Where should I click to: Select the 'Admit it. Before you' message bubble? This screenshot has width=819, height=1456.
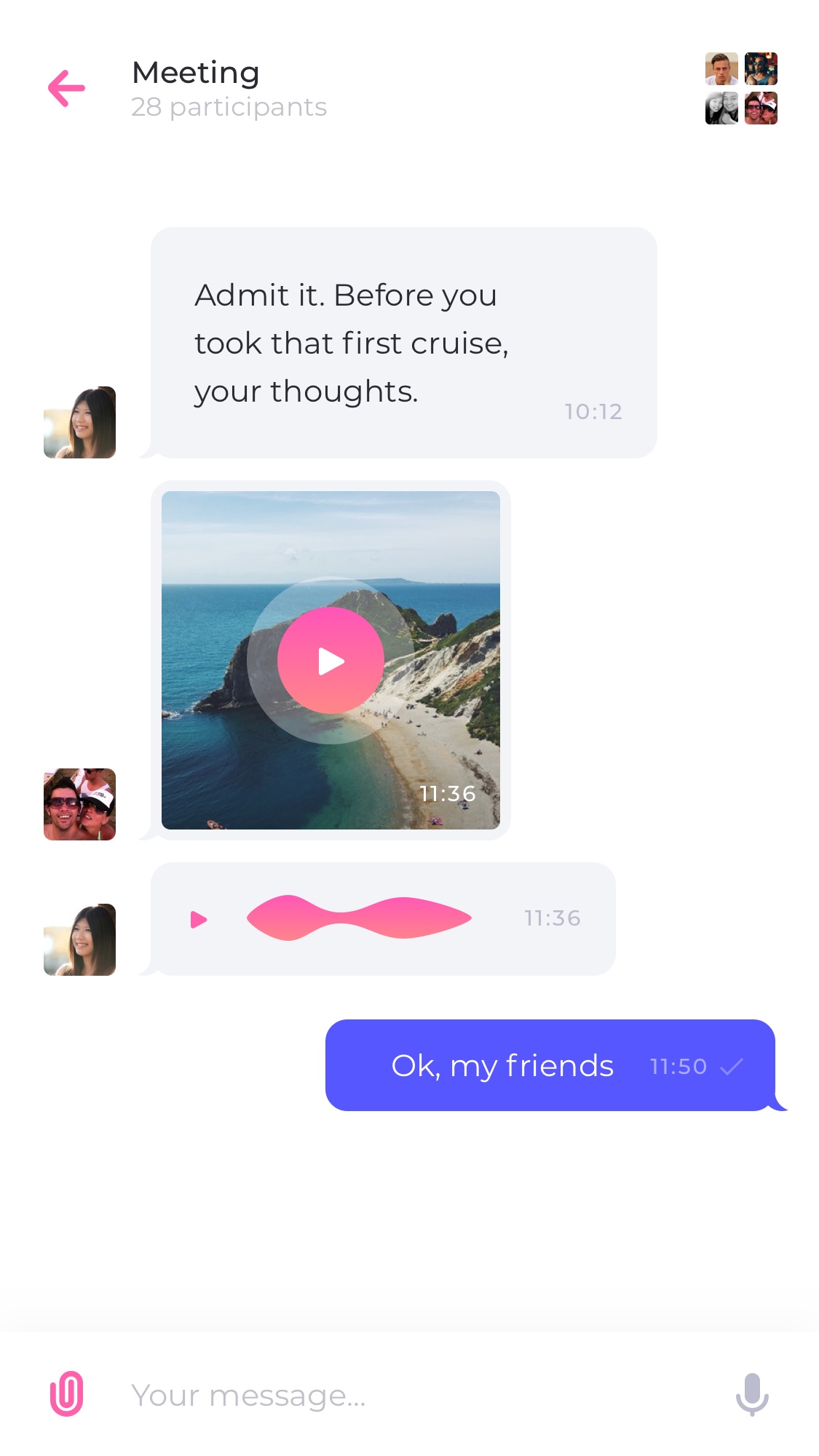[x=403, y=343]
